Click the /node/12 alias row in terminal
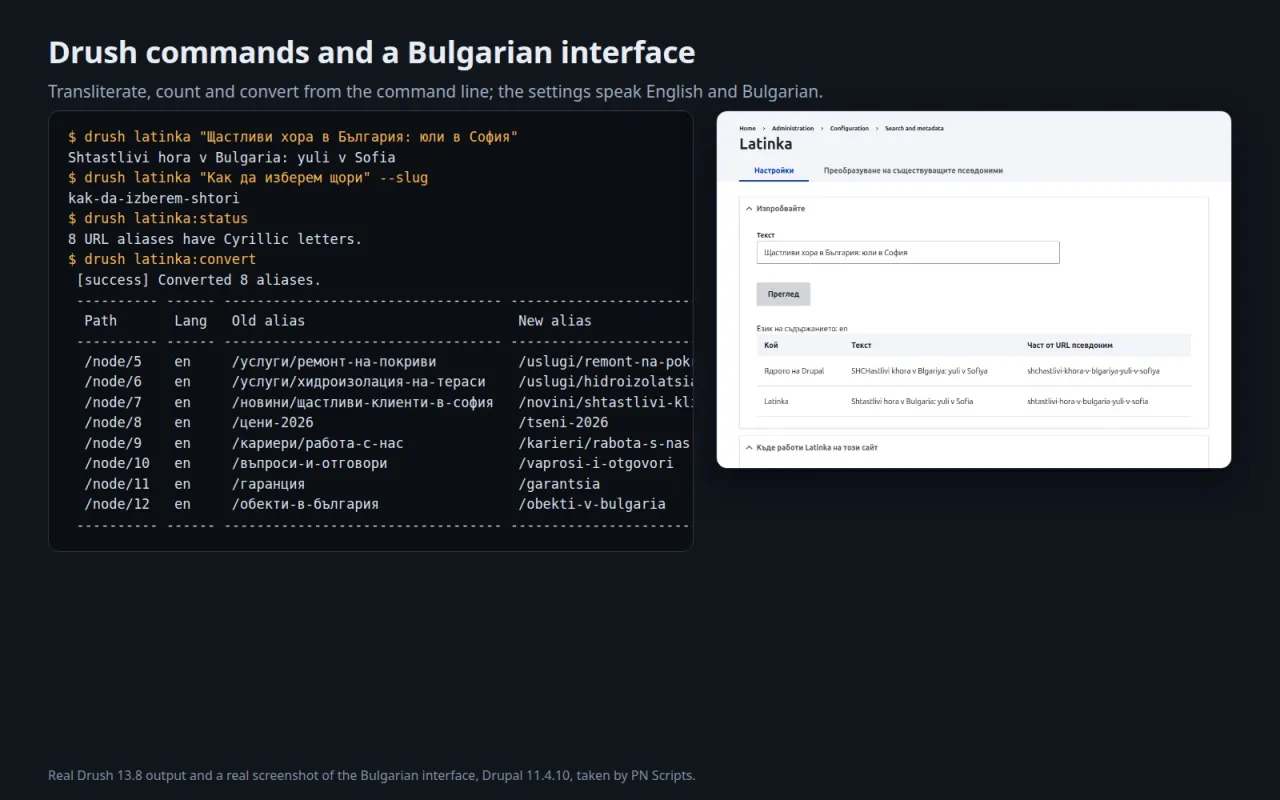Image resolution: width=1280 pixels, height=800 pixels. click(380, 504)
